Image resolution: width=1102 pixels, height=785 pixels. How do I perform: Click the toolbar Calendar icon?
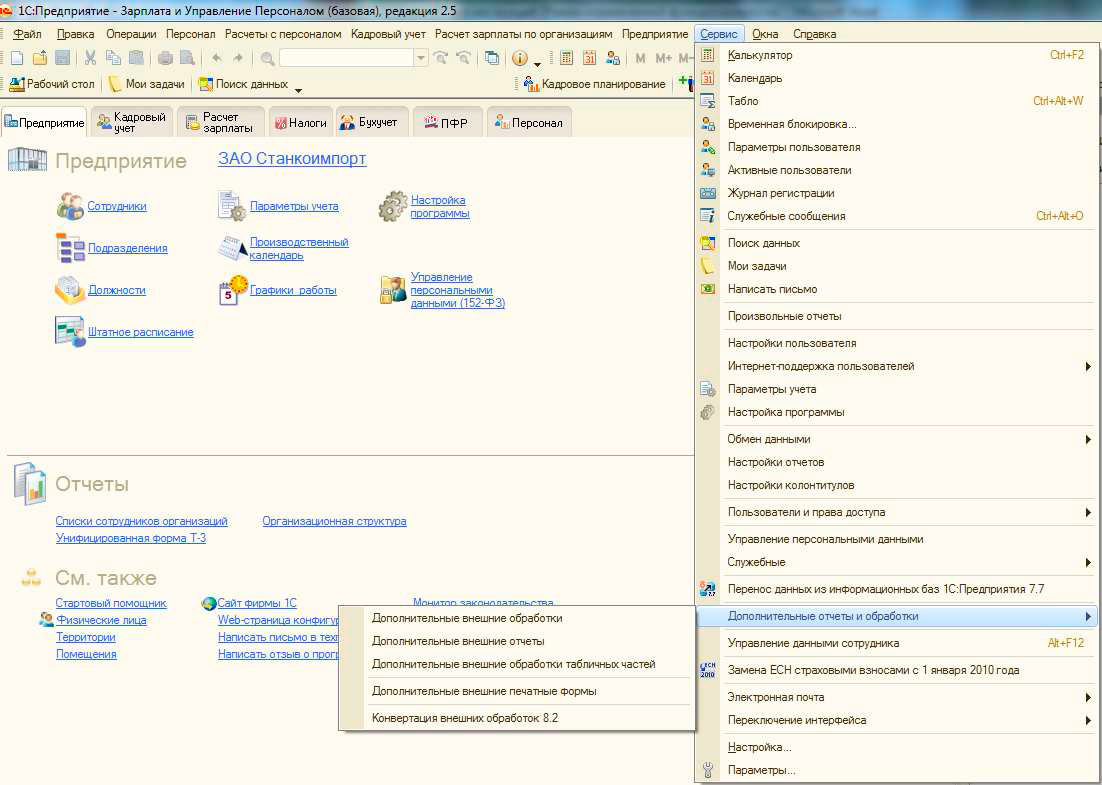[590, 58]
